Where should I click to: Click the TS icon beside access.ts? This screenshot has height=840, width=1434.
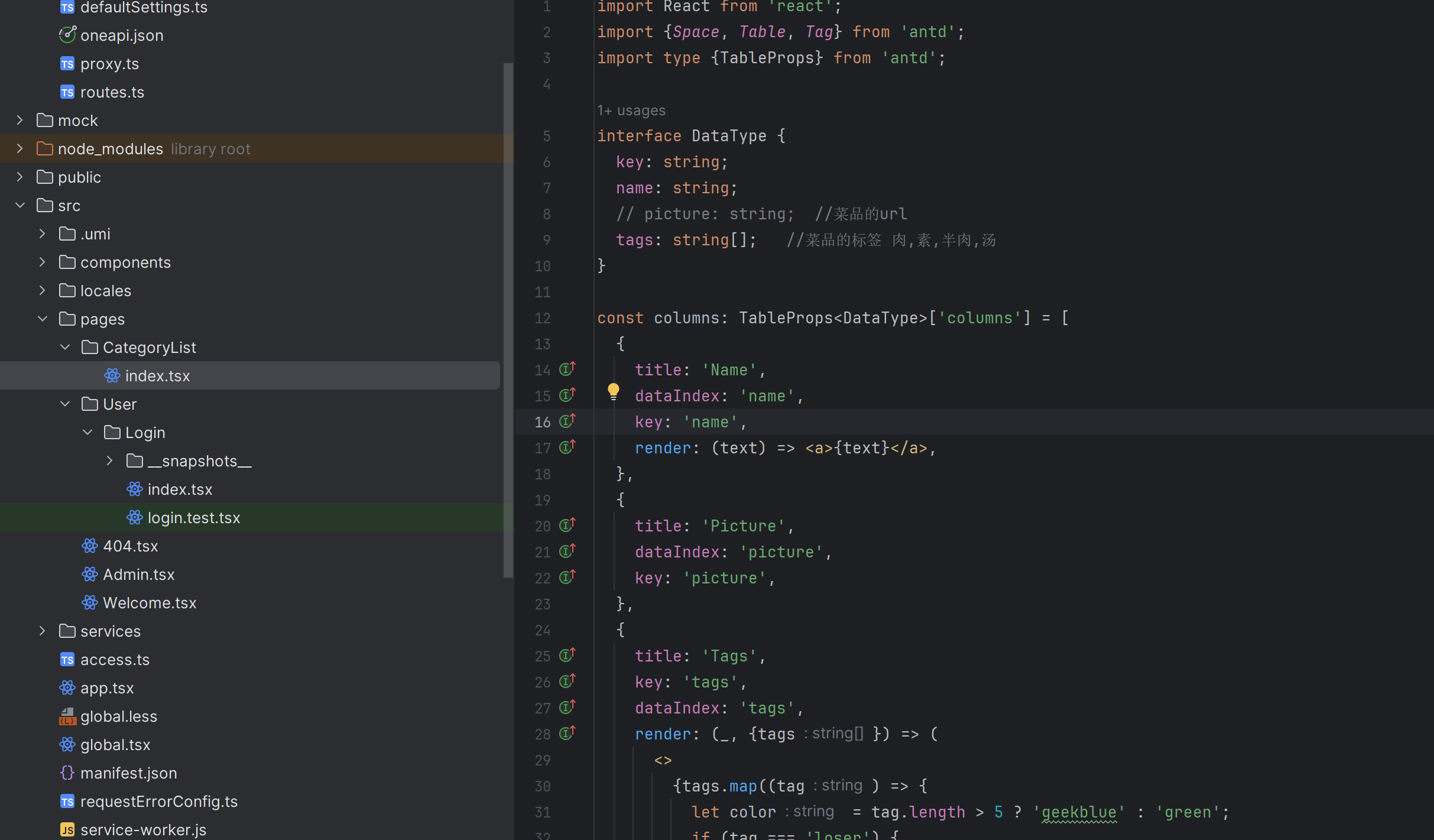point(67,660)
